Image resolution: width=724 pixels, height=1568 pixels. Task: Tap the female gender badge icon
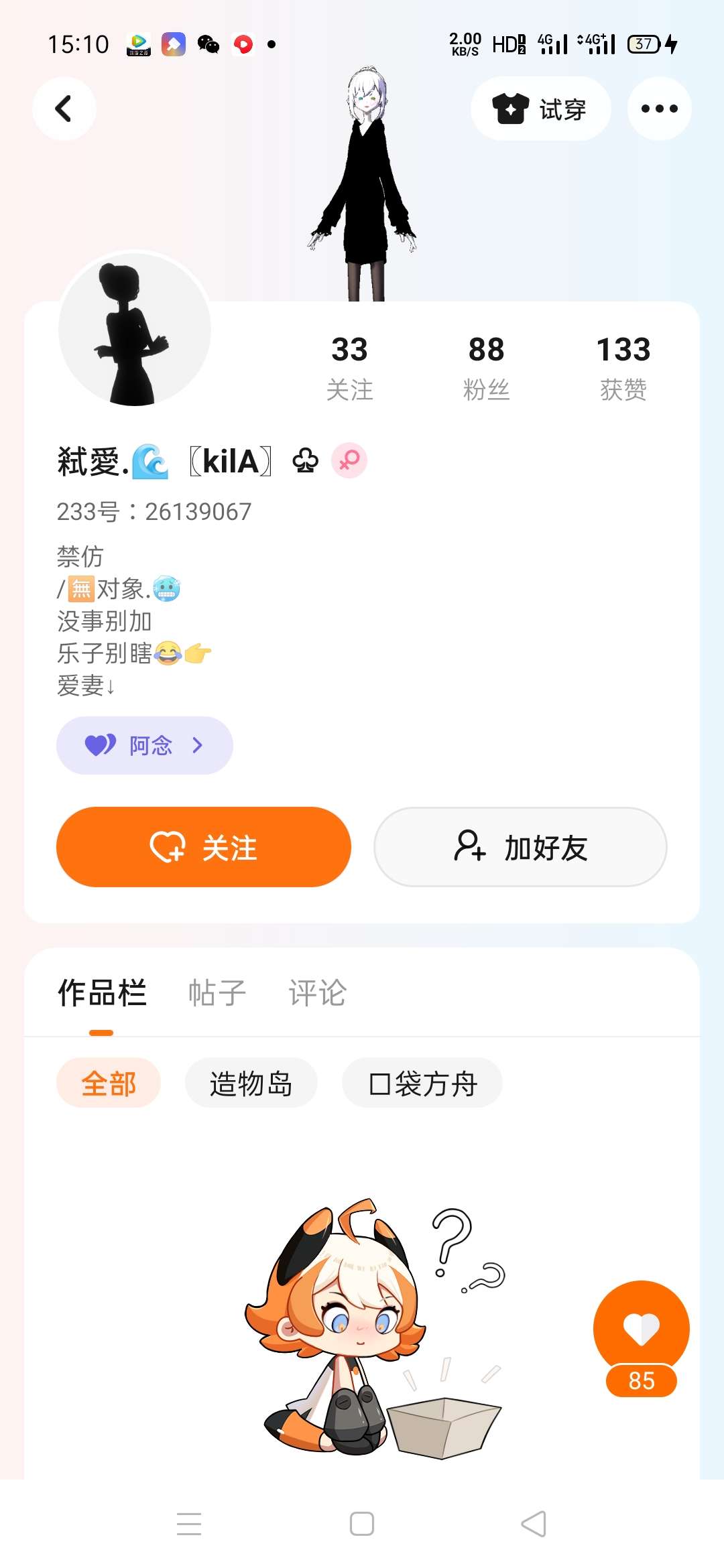[x=349, y=460]
